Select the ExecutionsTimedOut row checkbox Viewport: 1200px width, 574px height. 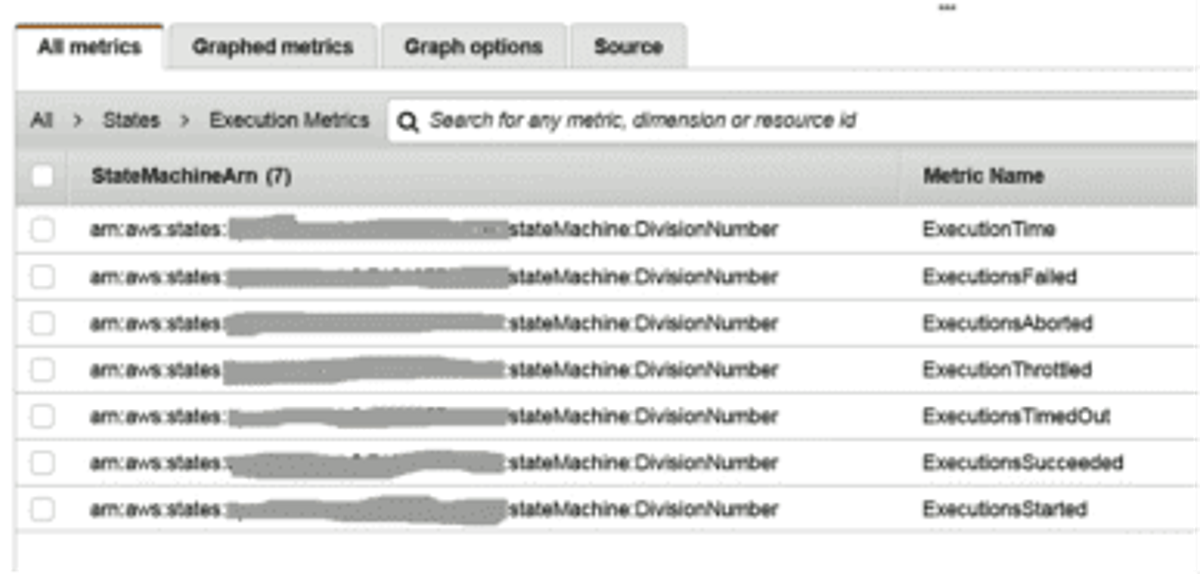click(x=42, y=416)
